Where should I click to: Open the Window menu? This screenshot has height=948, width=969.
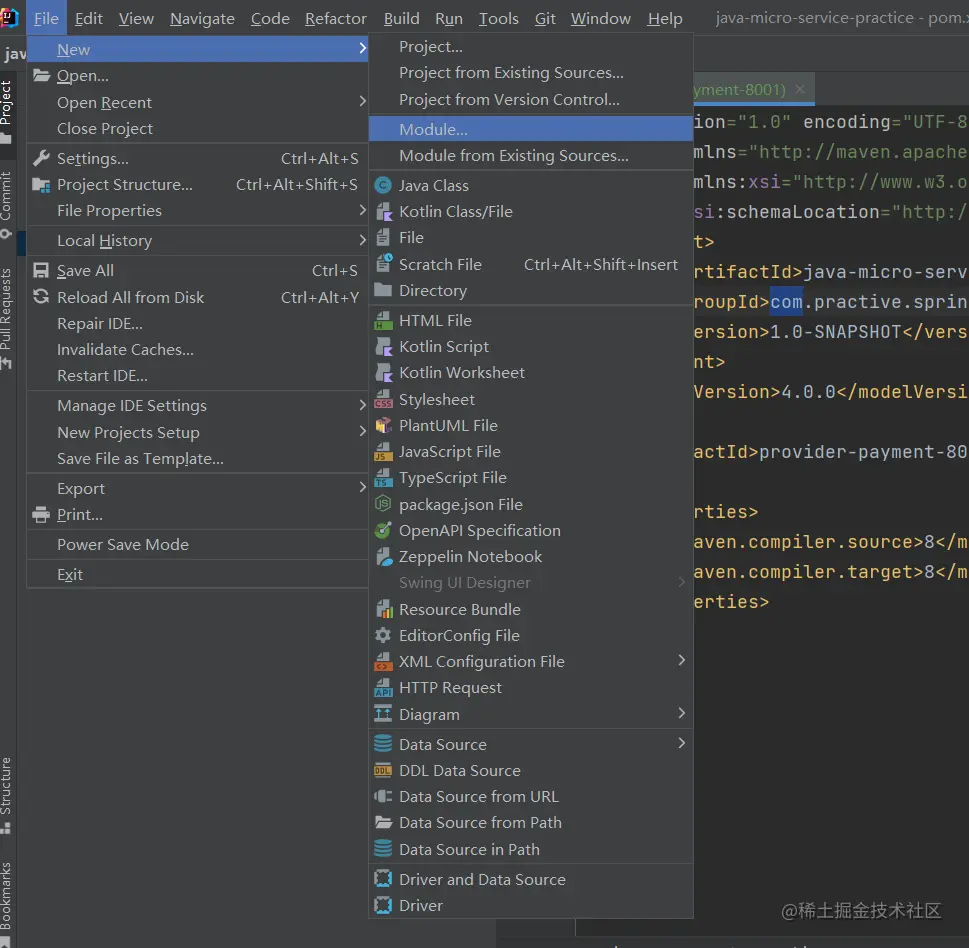601,19
